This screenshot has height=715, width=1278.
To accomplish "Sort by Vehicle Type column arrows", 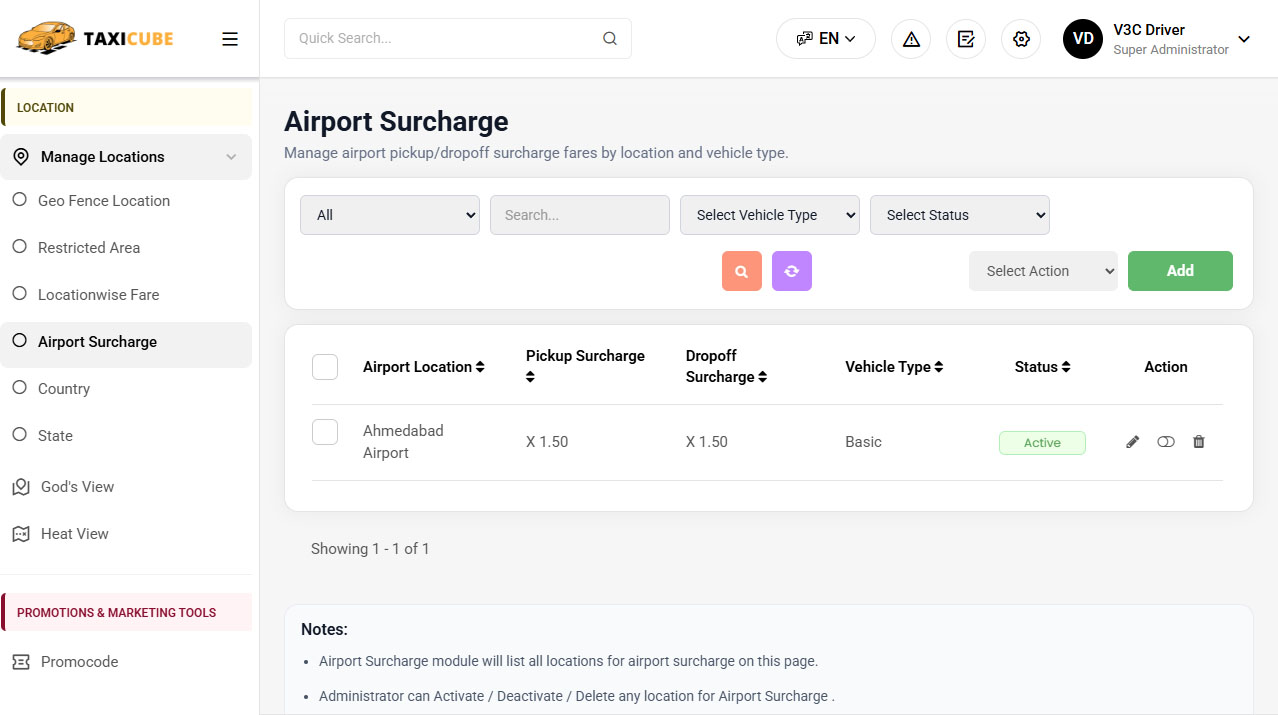I will click(939, 367).
